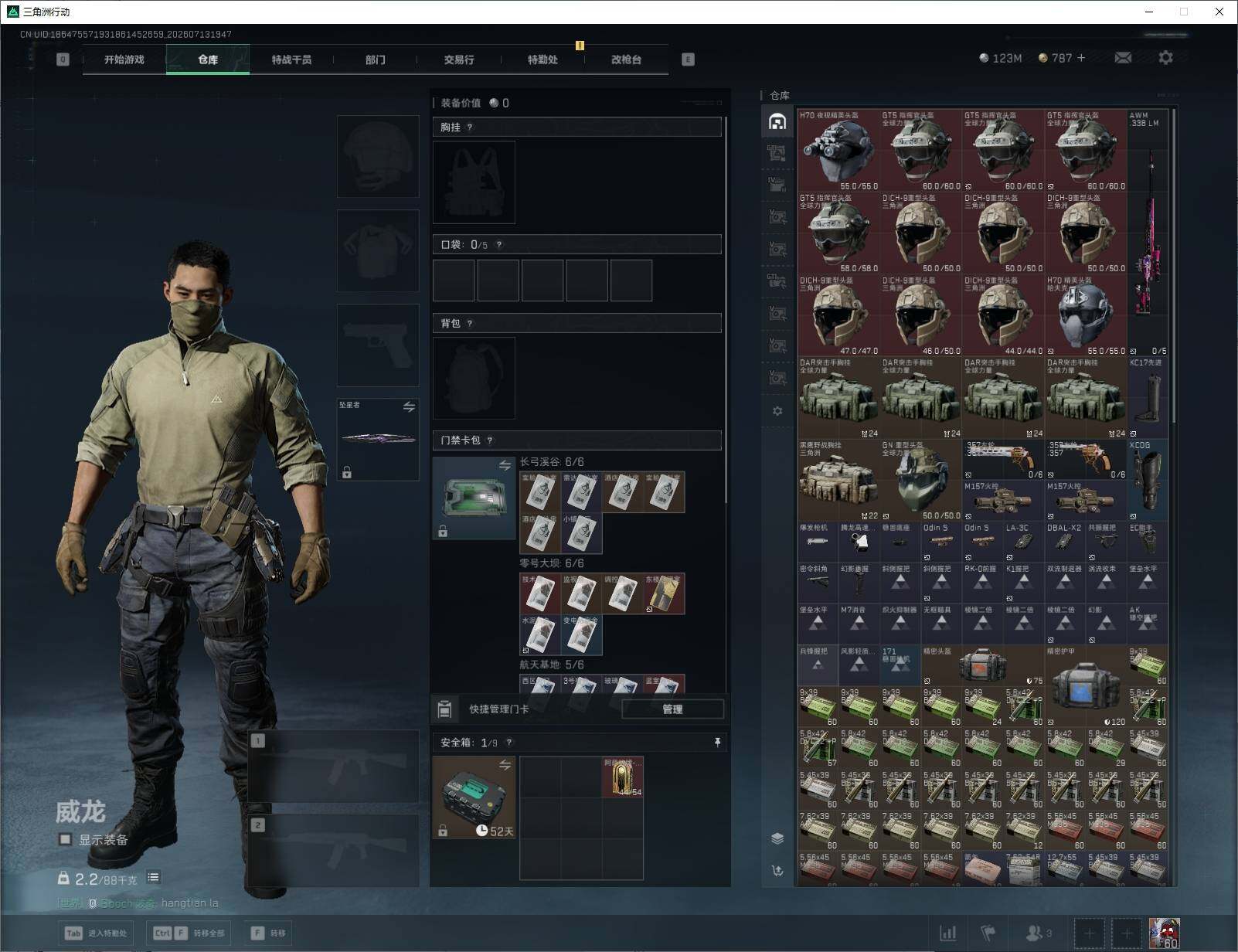The height and width of the screenshot is (952, 1238).
Task: Click the 管理 button for keycards
Action: click(x=672, y=709)
